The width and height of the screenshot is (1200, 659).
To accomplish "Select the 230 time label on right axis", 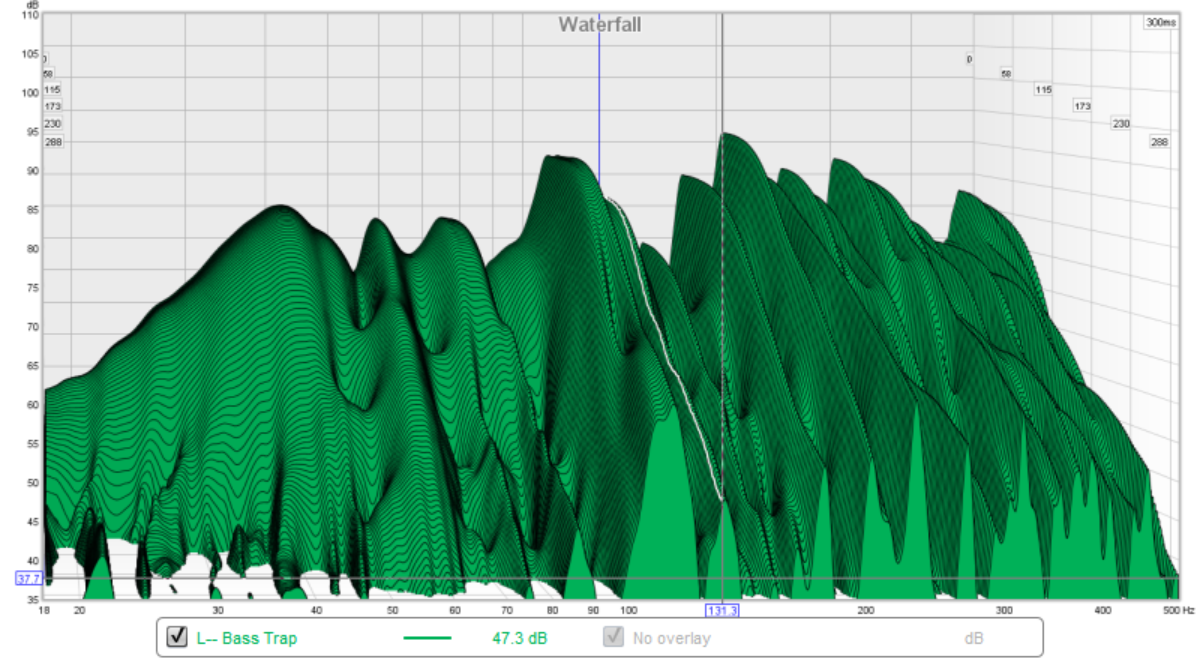I will click(1121, 124).
